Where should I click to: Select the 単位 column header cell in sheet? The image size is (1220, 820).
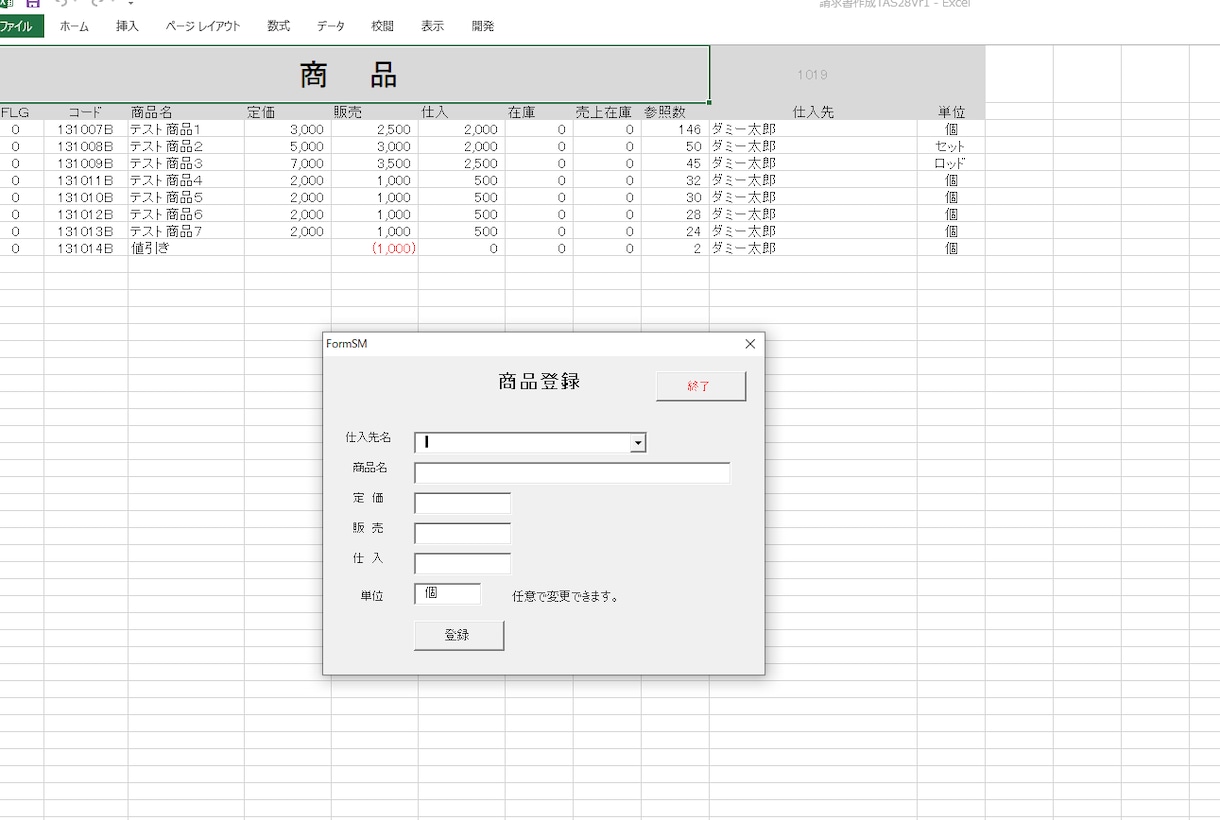pos(951,112)
